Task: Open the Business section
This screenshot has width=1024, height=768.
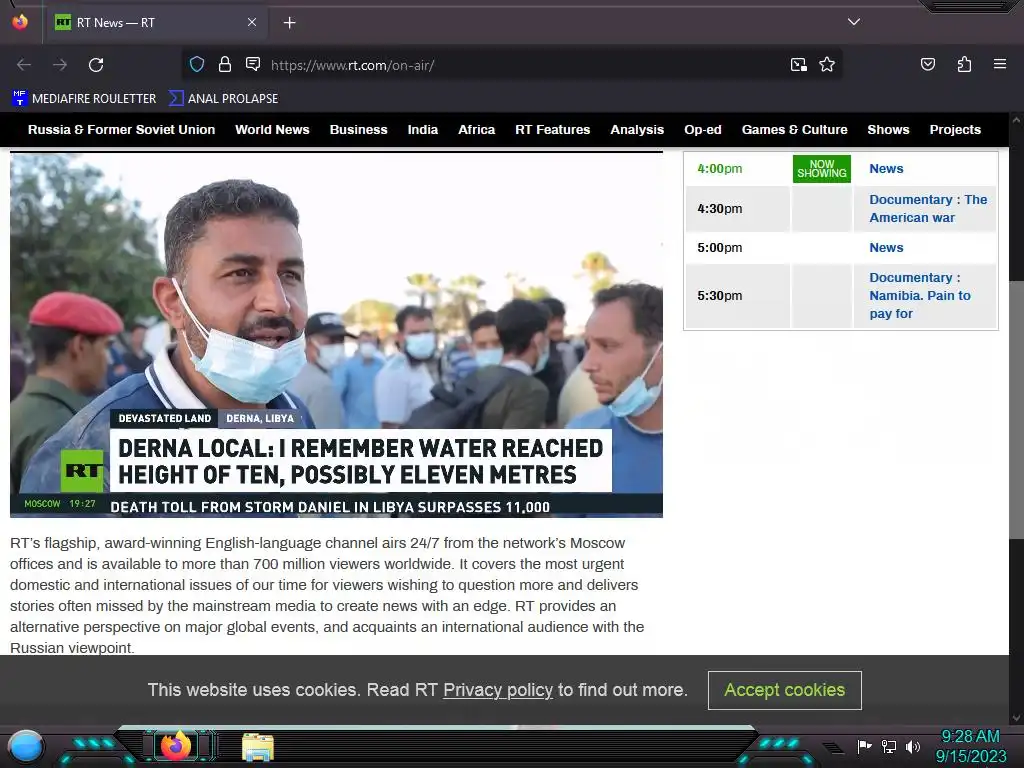Action: pyautogui.click(x=359, y=129)
